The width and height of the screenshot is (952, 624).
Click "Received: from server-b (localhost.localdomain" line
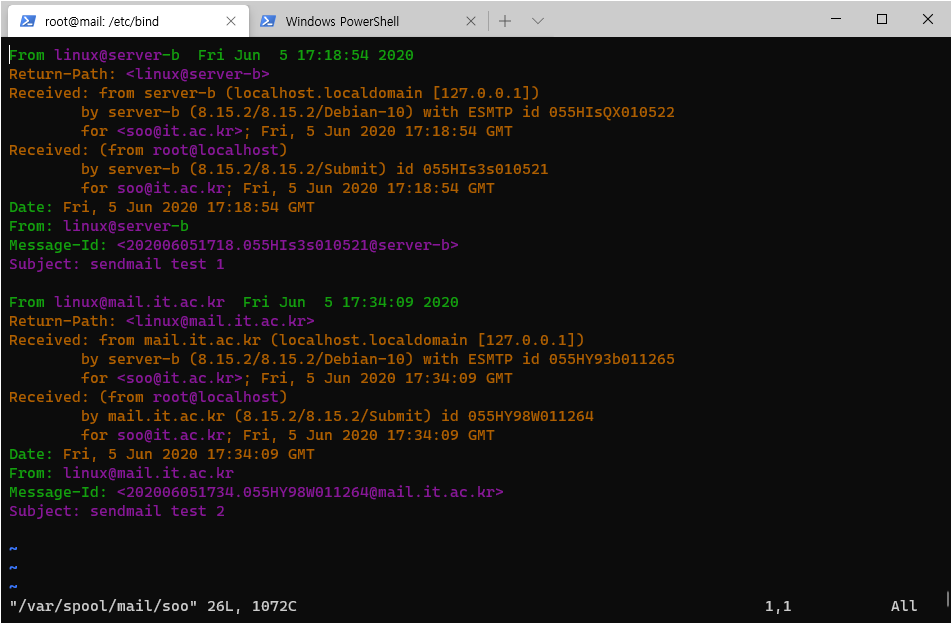(274, 93)
